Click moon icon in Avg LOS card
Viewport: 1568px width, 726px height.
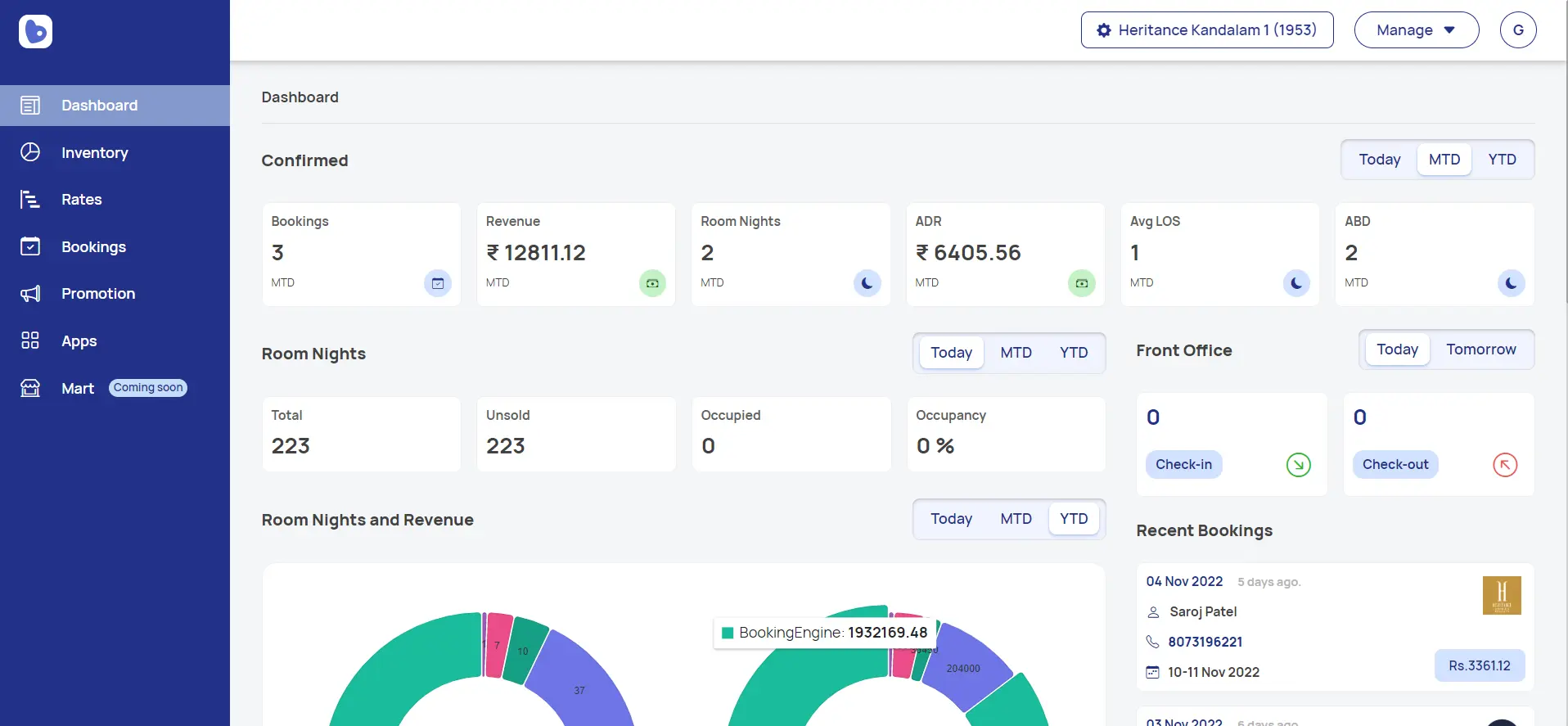point(1296,283)
